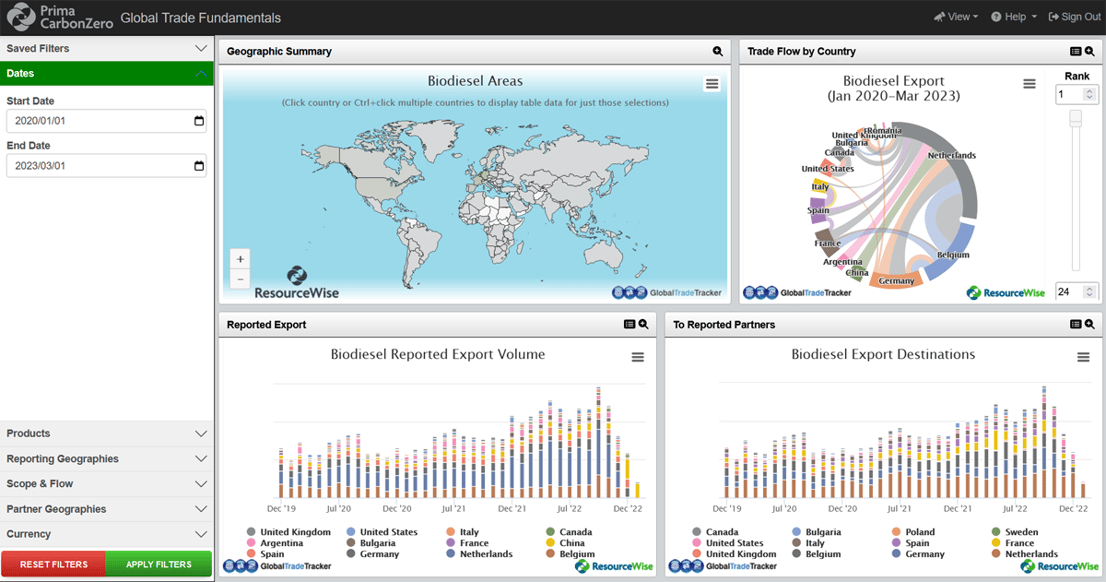Image resolution: width=1106 pixels, height=582 pixels.
Task: Click the magnifier icon on To Reported Partners panel
Action: click(x=1089, y=324)
